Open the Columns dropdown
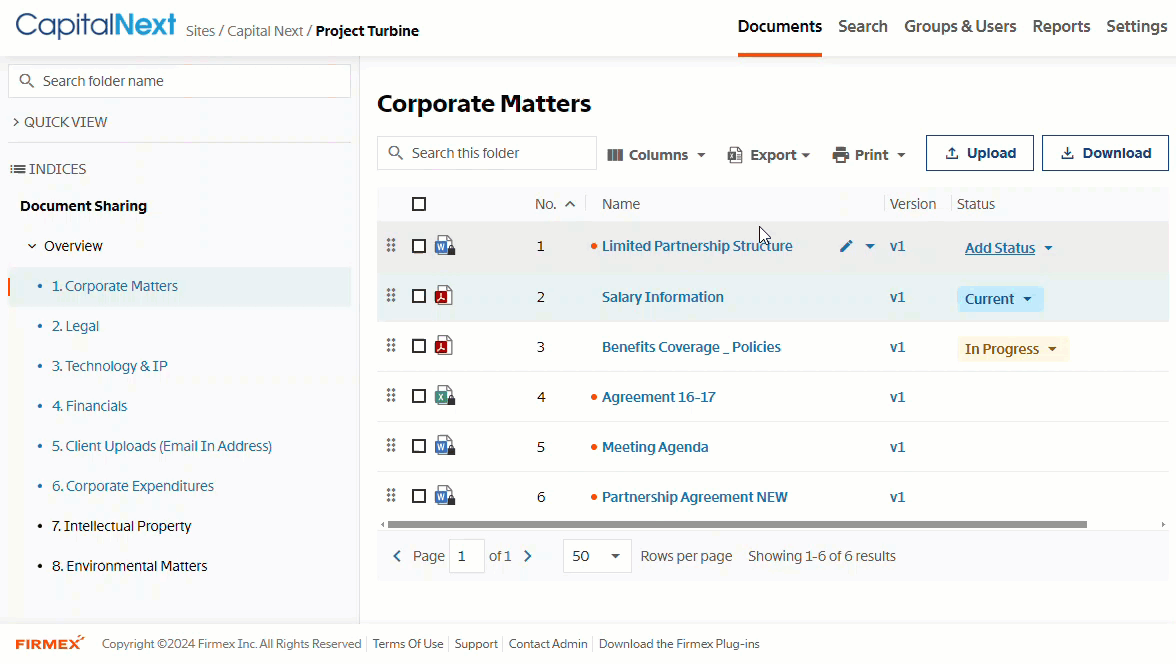The image size is (1176, 664). [x=656, y=155]
